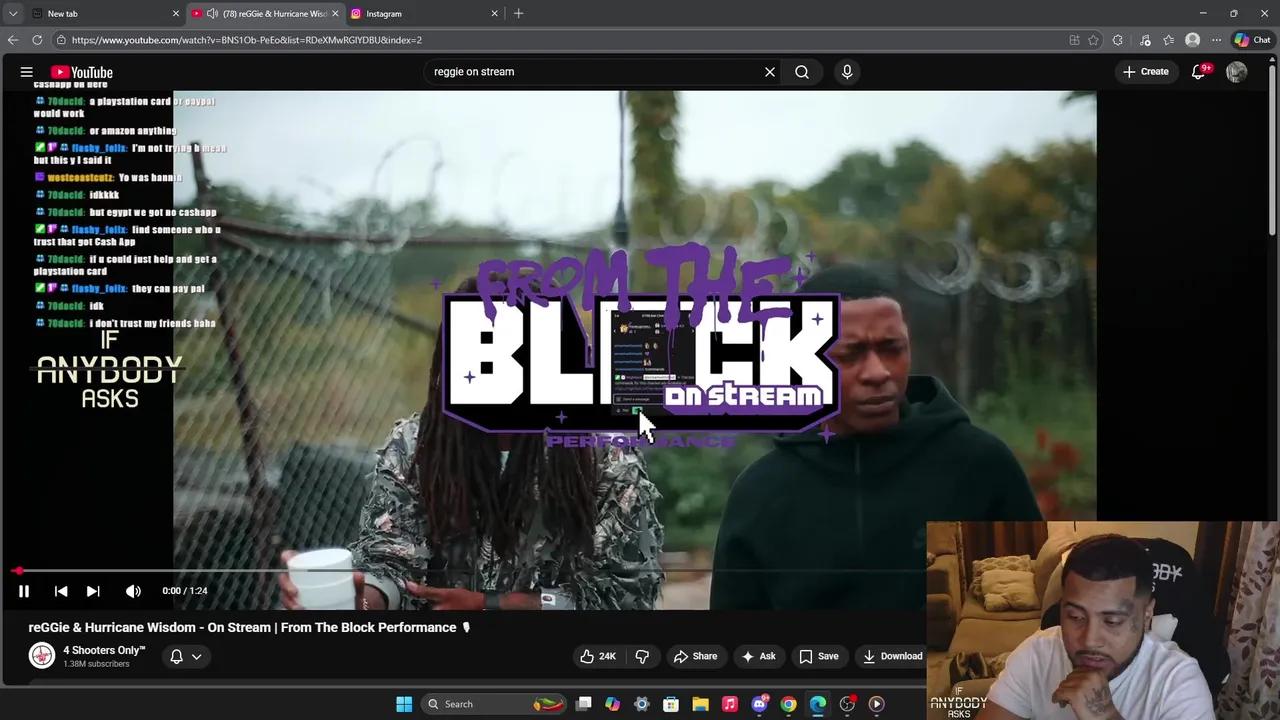Dislike the video with thumbs-down
This screenshot has height=720, width=1280.
[642, 656]
